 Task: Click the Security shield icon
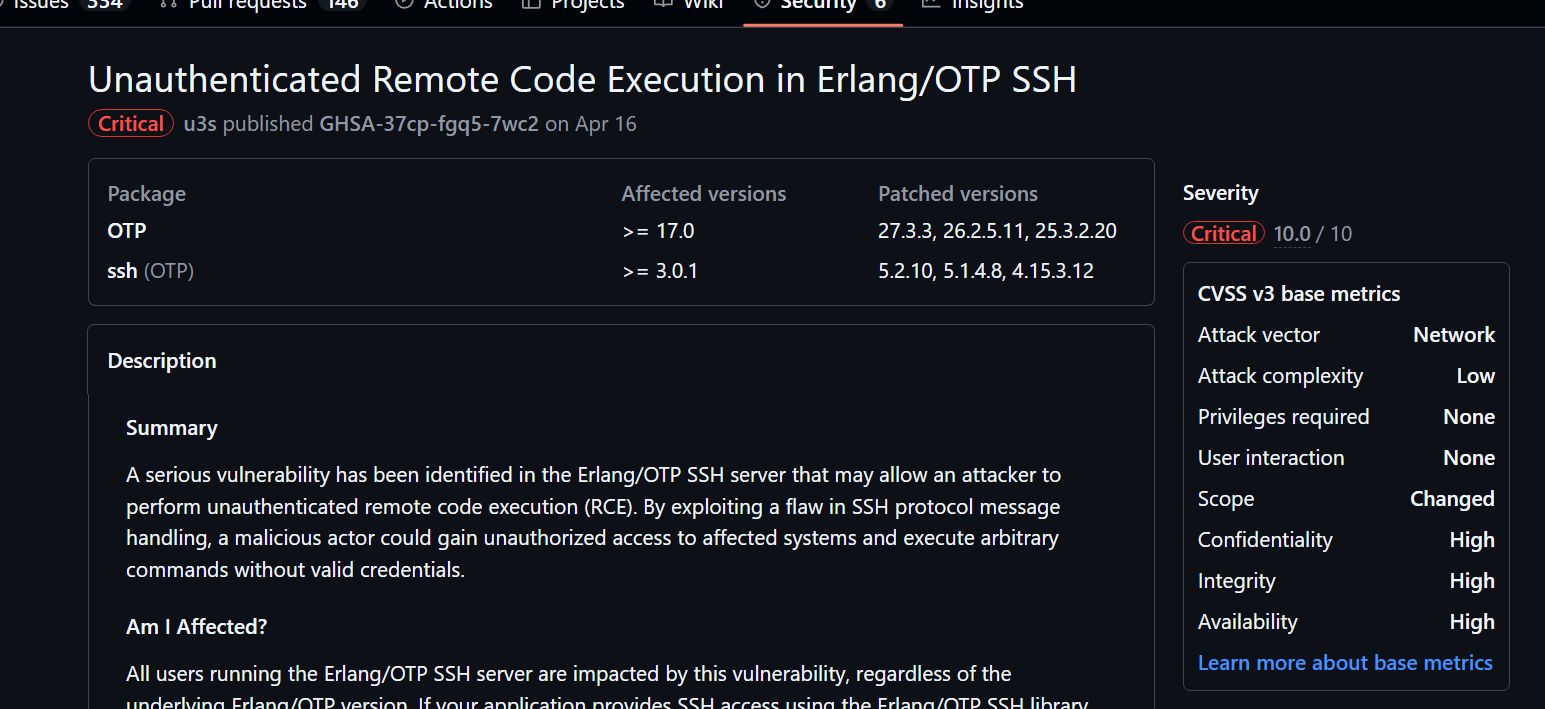pyautogui.click(x=762, y=4)
